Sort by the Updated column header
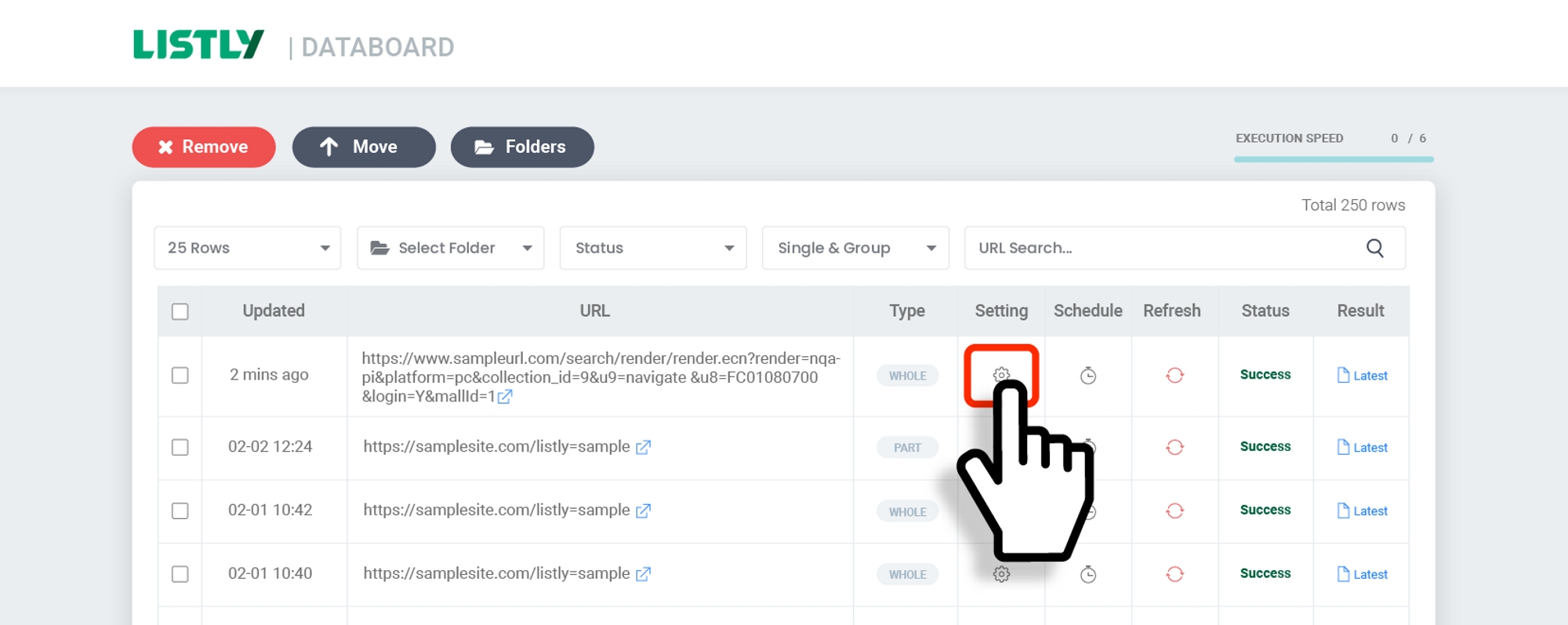Viewport: 1568px width, 625px height. 273,311
